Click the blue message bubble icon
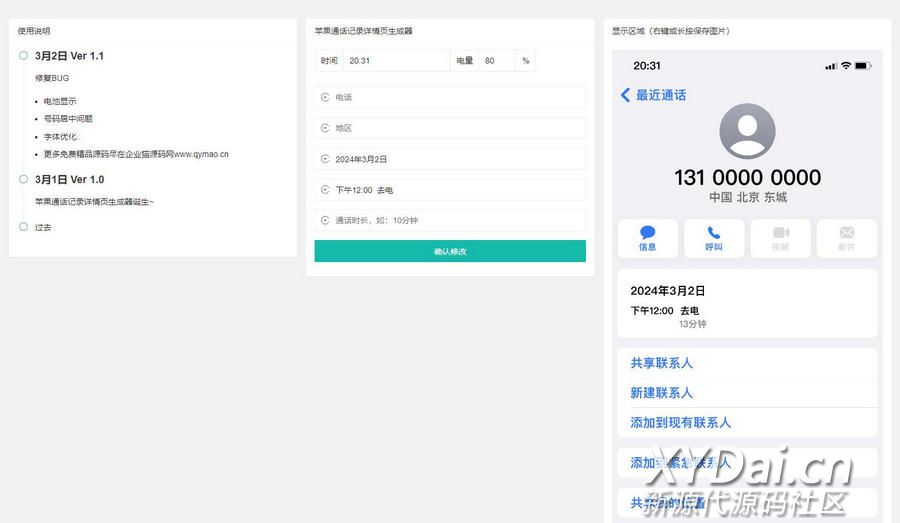 [x=647, y=233]
